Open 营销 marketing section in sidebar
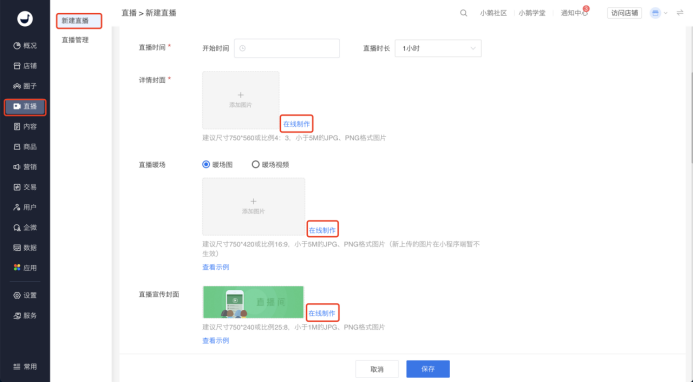 25,167
